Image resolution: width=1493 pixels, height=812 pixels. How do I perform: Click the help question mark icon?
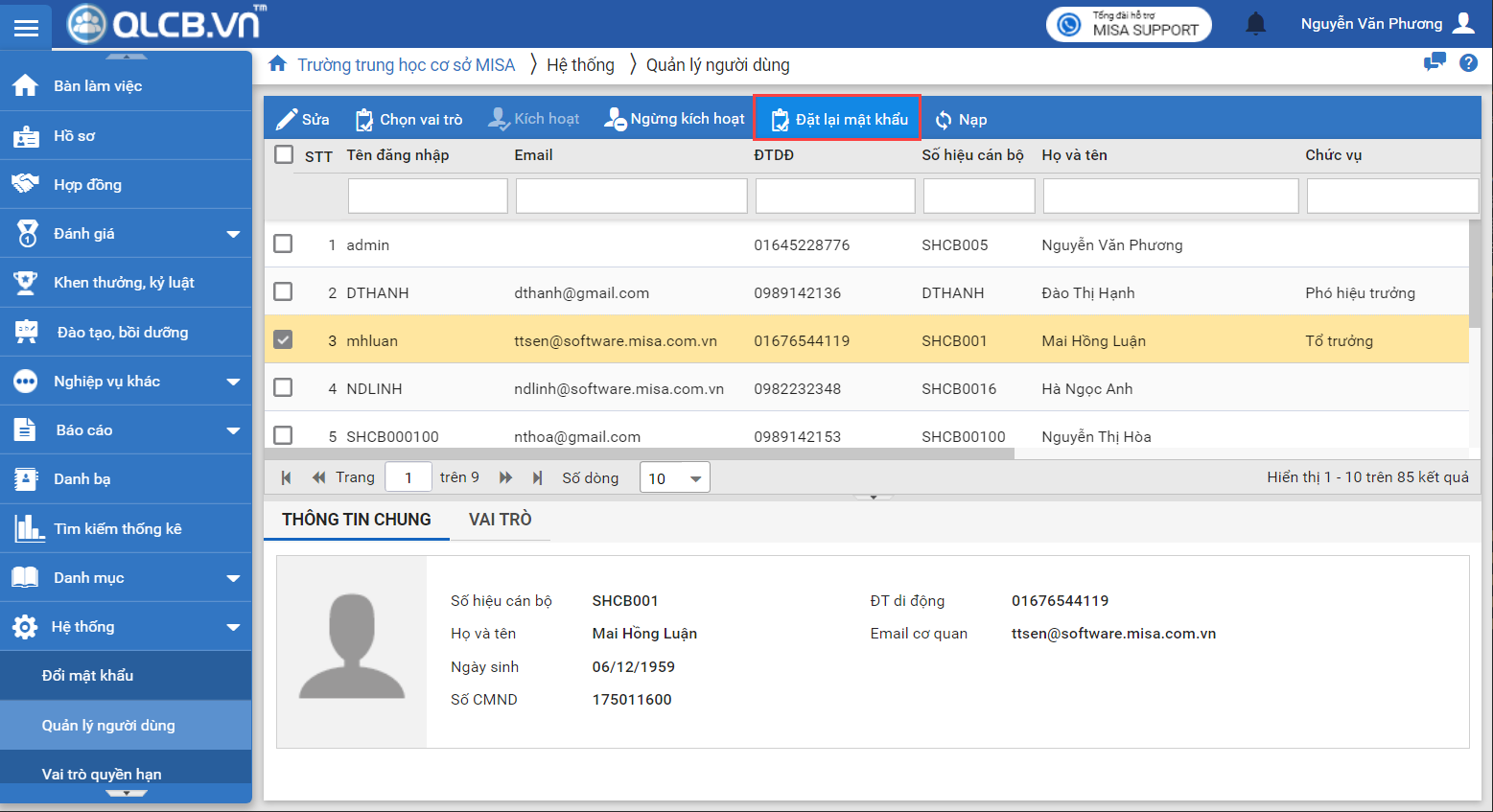point(1468,63)
